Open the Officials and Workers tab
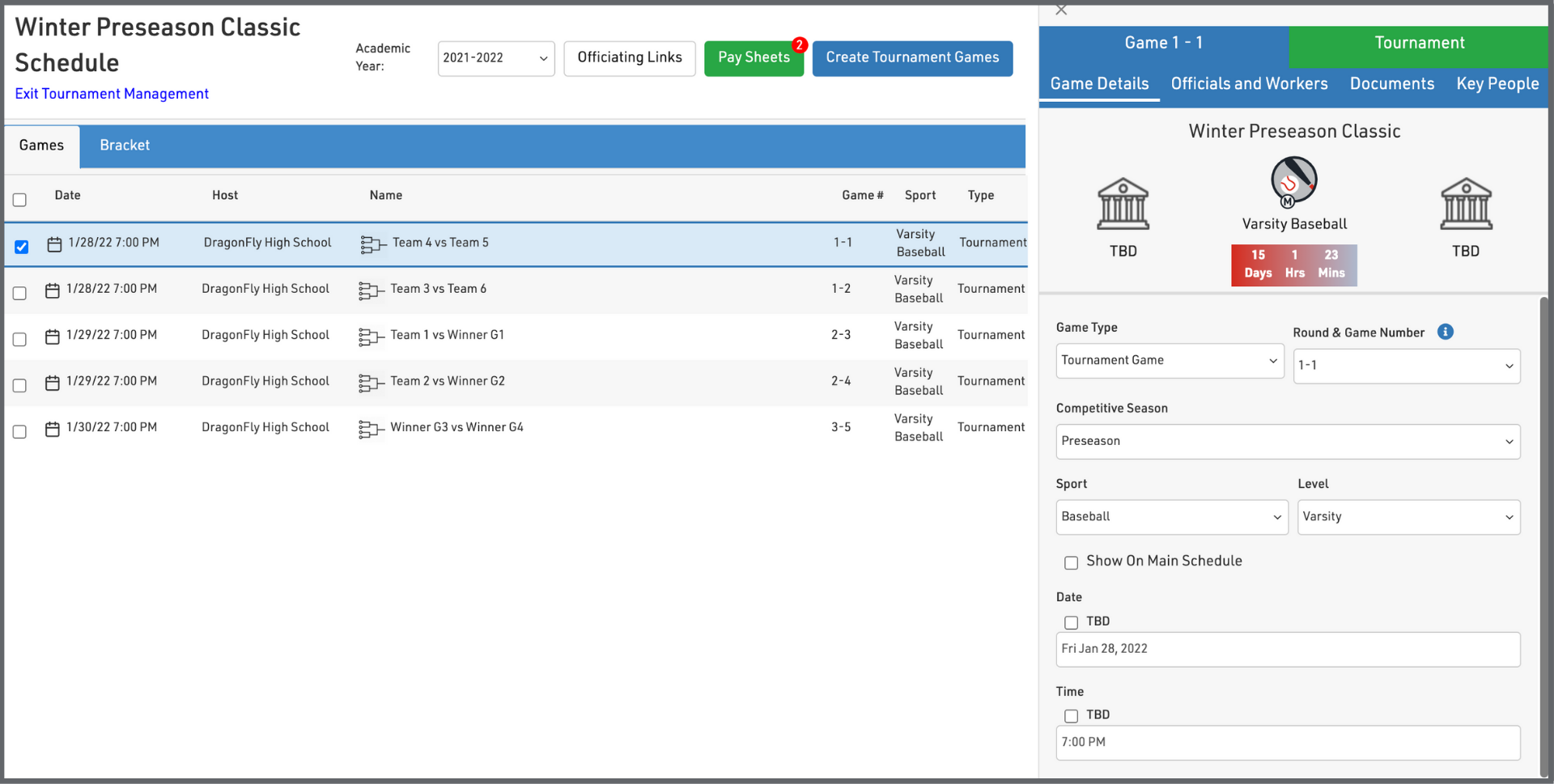The width and height of the screenshot is (1554, 784). click(x=1249, y=84)
